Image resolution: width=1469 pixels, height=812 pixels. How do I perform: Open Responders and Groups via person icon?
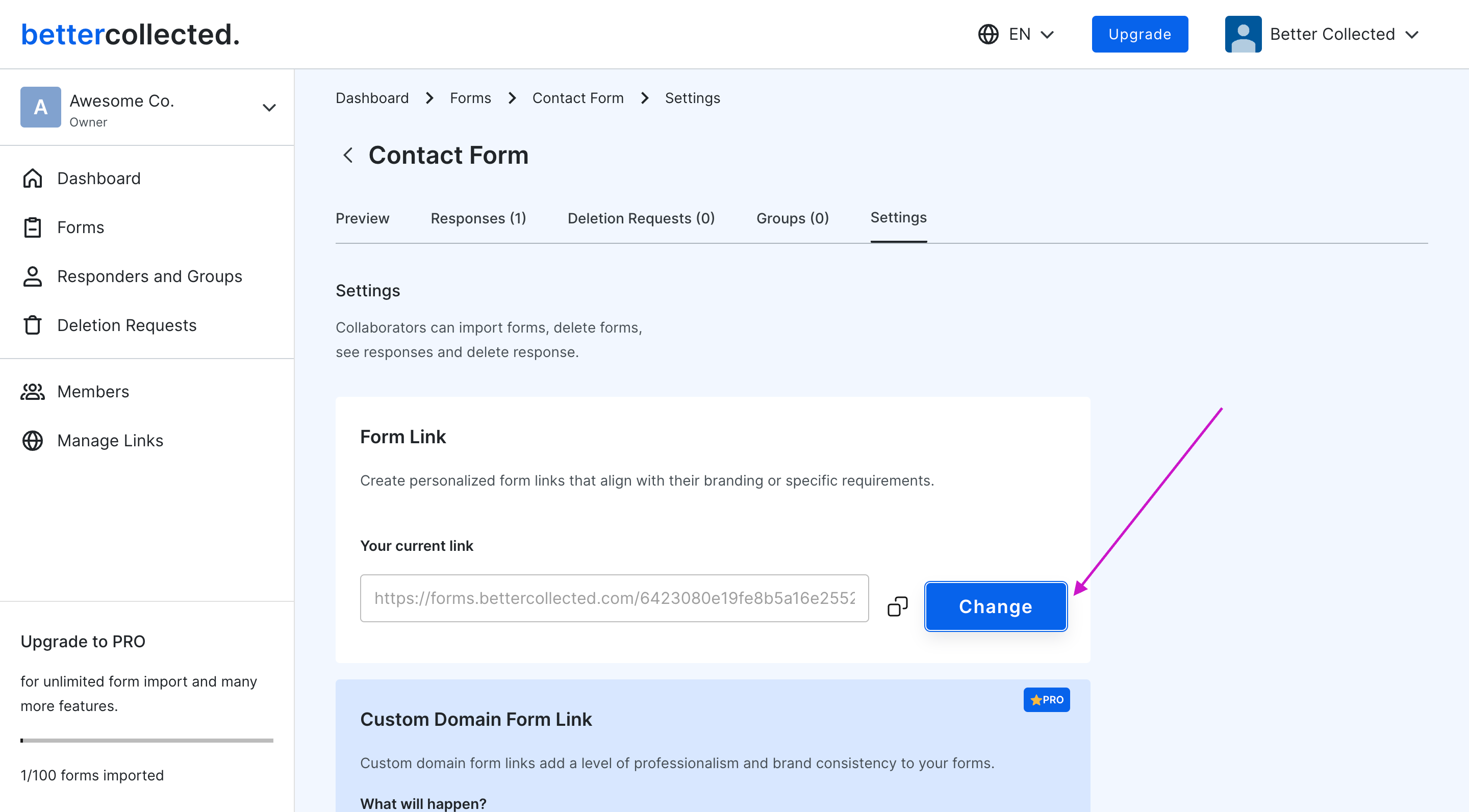point(33,276)
